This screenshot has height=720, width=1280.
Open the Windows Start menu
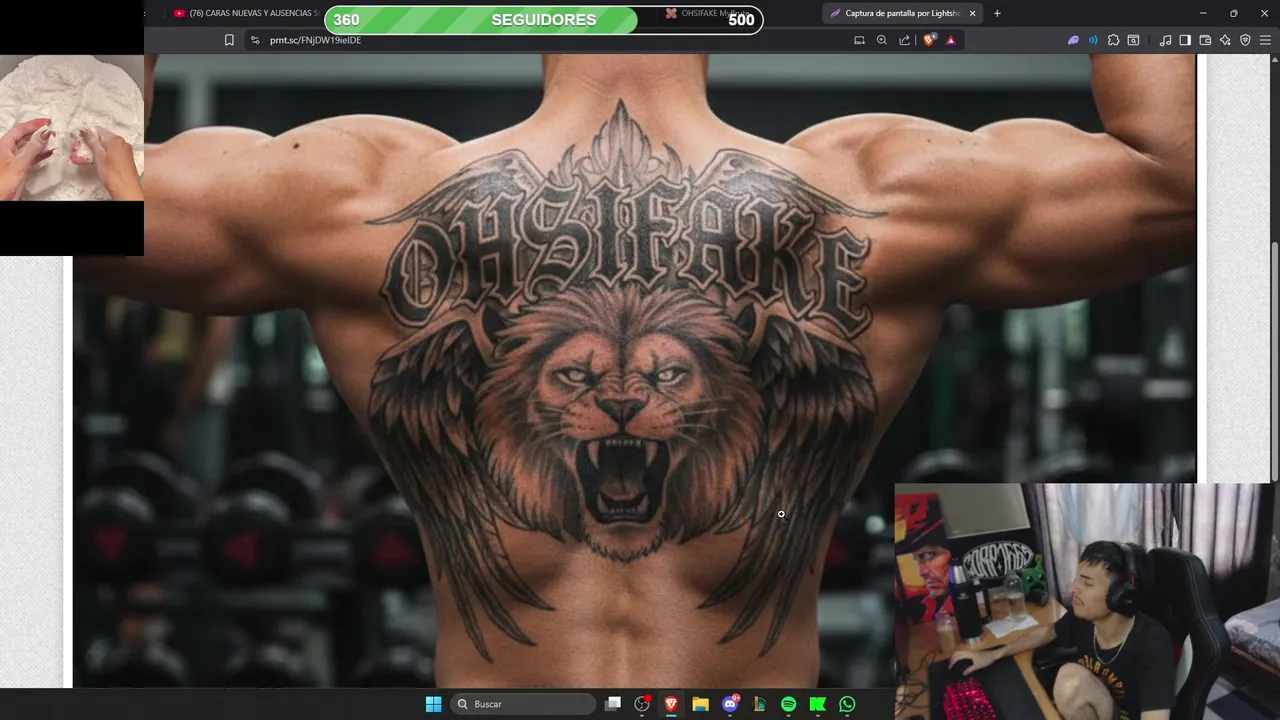[x=433, y=704]
